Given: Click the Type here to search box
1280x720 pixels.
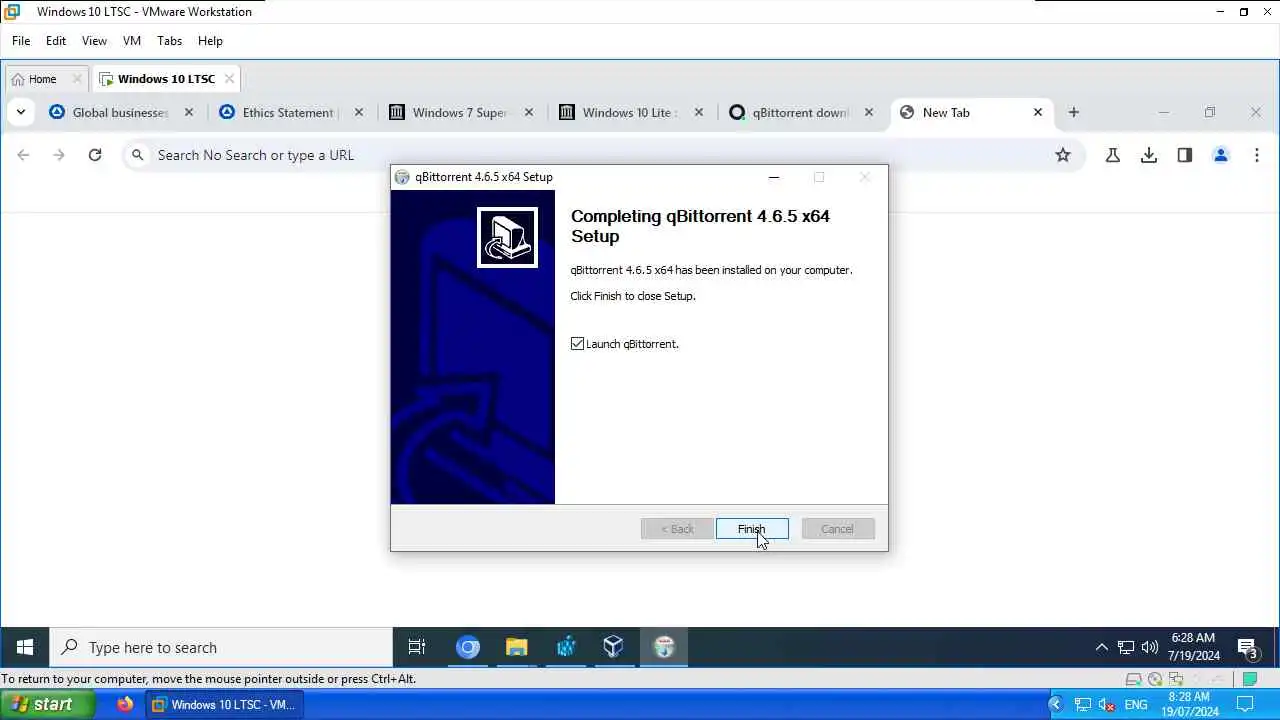Looking at the screenshot, I should (x=221, y=647).
